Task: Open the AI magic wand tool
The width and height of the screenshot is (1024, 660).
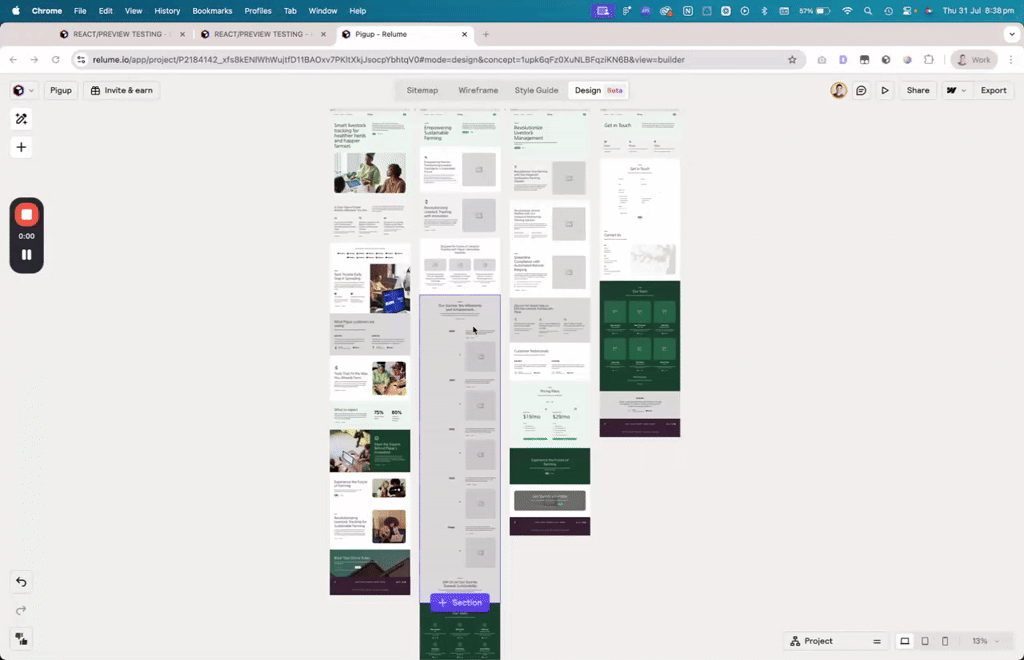Action: click(x=21, y=119)
